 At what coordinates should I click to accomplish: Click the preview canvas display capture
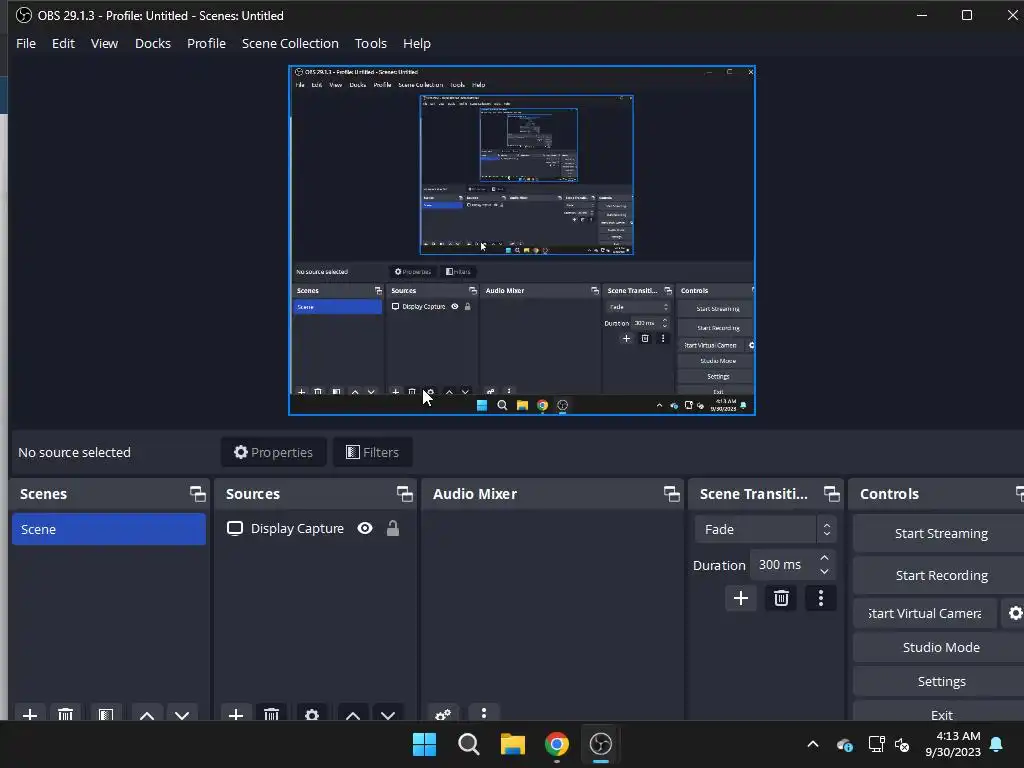(x=522, y=240)
